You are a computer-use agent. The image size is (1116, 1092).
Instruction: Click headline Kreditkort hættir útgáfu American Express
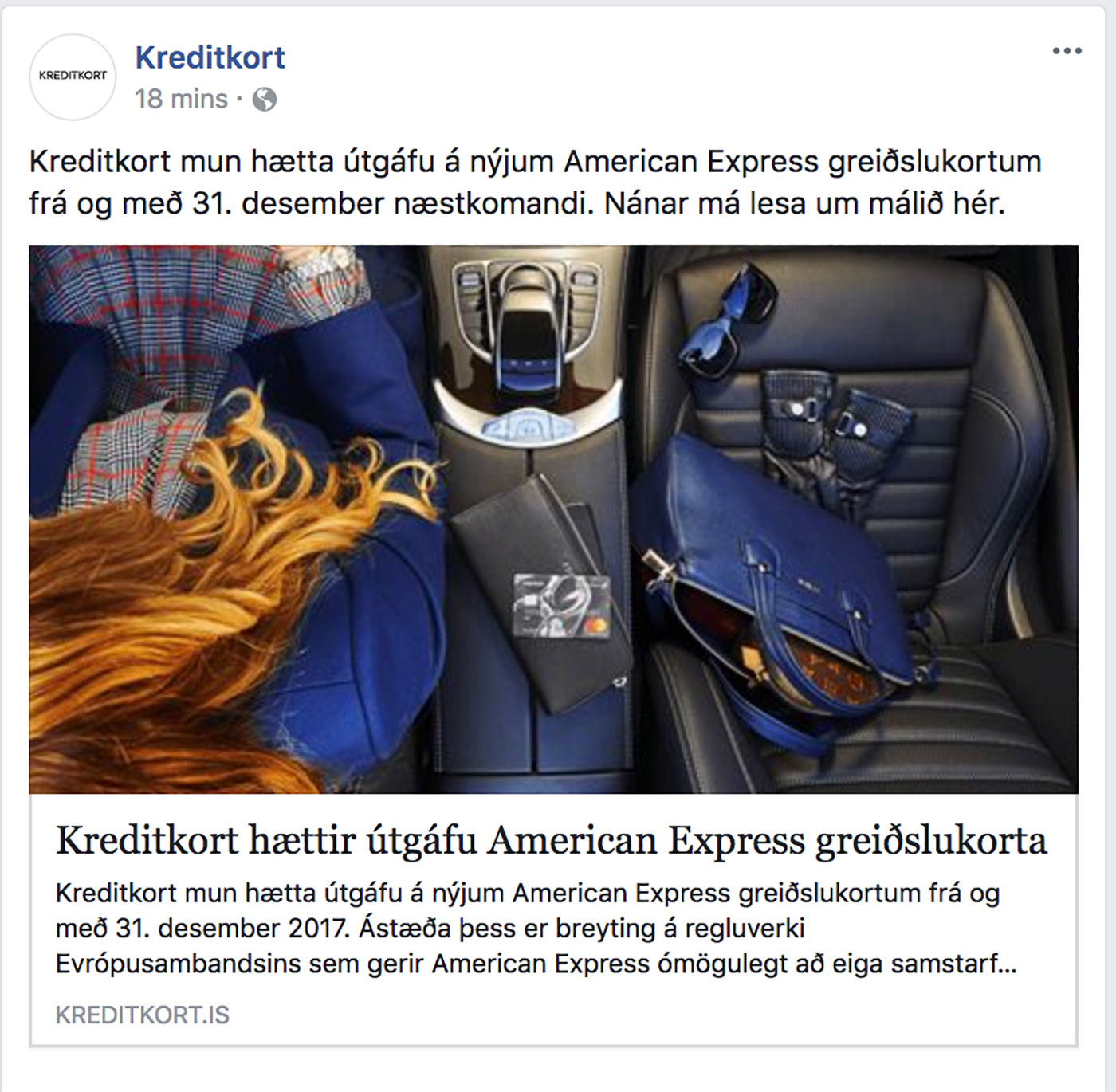coord(551,840)
